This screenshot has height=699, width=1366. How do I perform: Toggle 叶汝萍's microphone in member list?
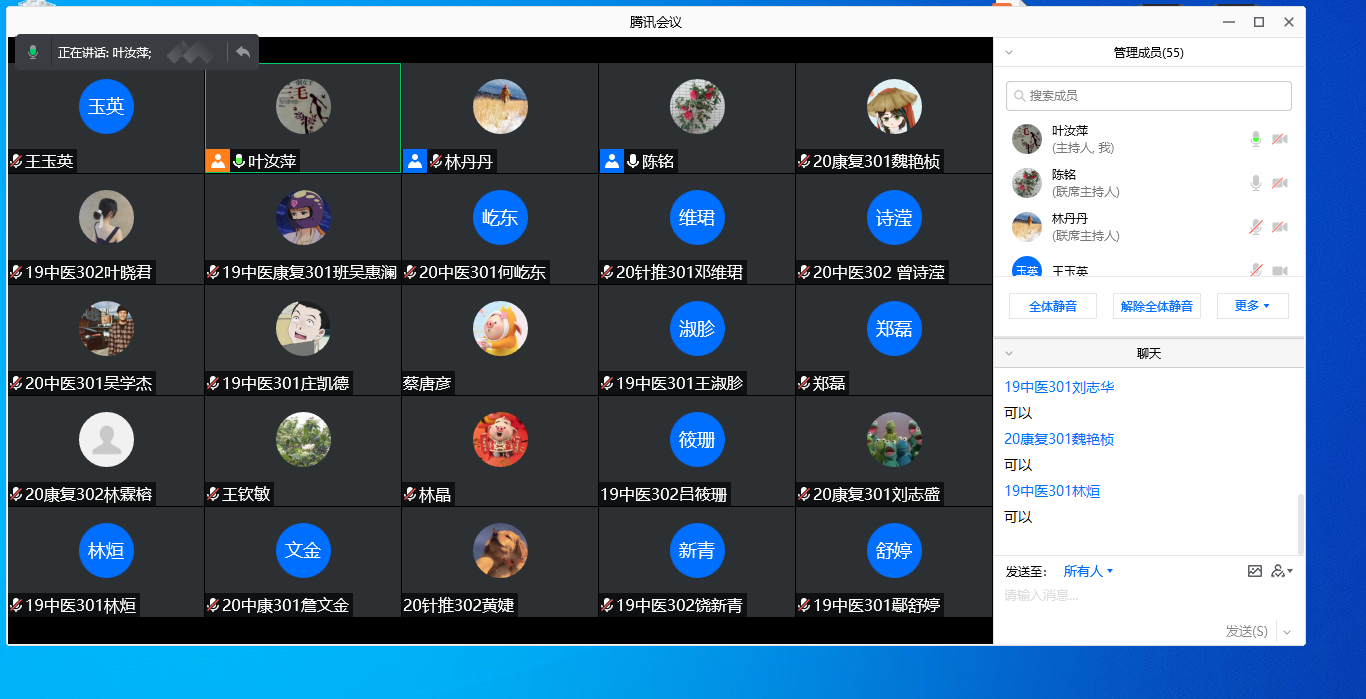[1256, 139]
